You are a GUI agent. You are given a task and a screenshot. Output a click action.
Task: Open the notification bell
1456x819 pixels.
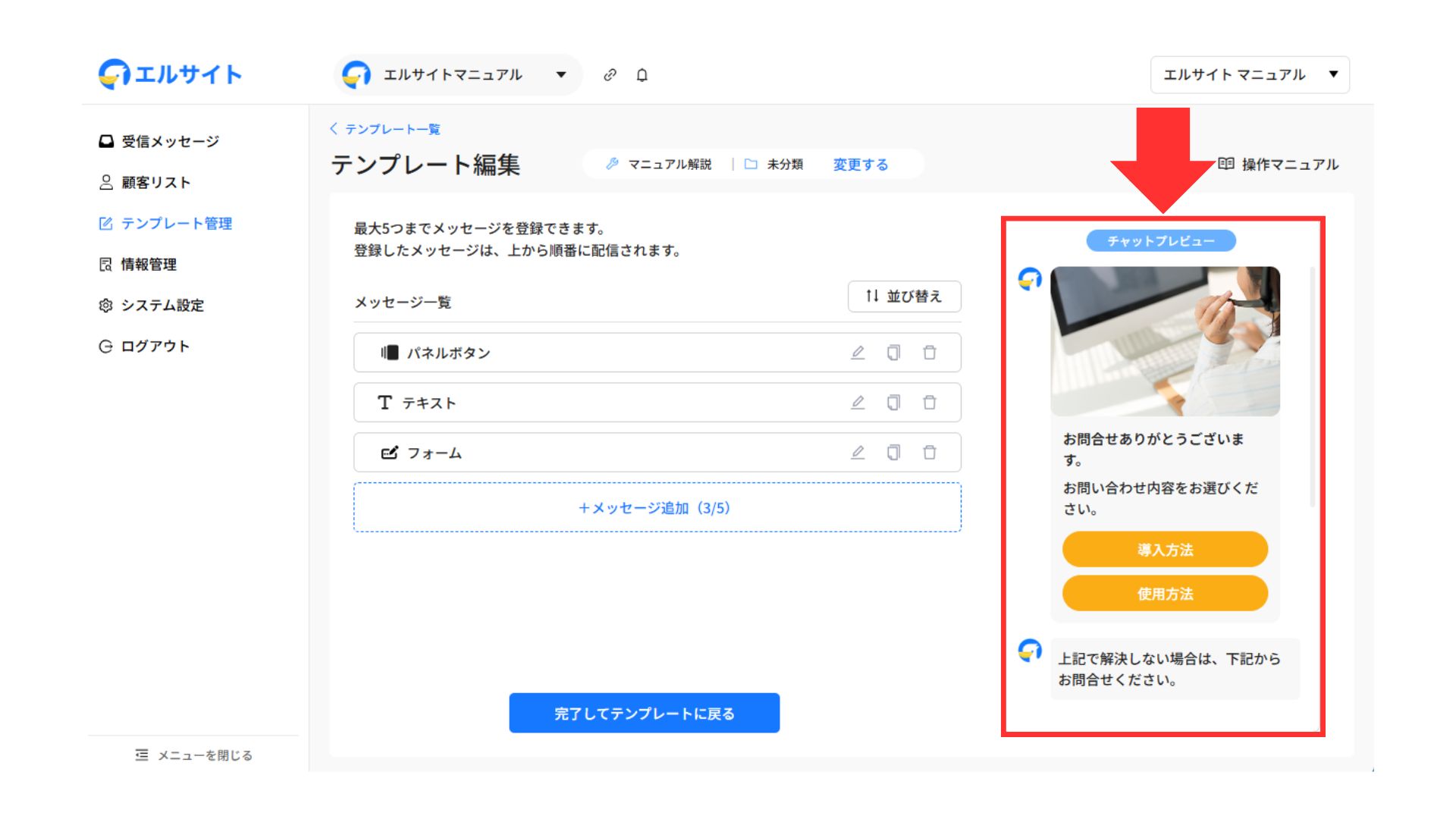coord(642,75)
